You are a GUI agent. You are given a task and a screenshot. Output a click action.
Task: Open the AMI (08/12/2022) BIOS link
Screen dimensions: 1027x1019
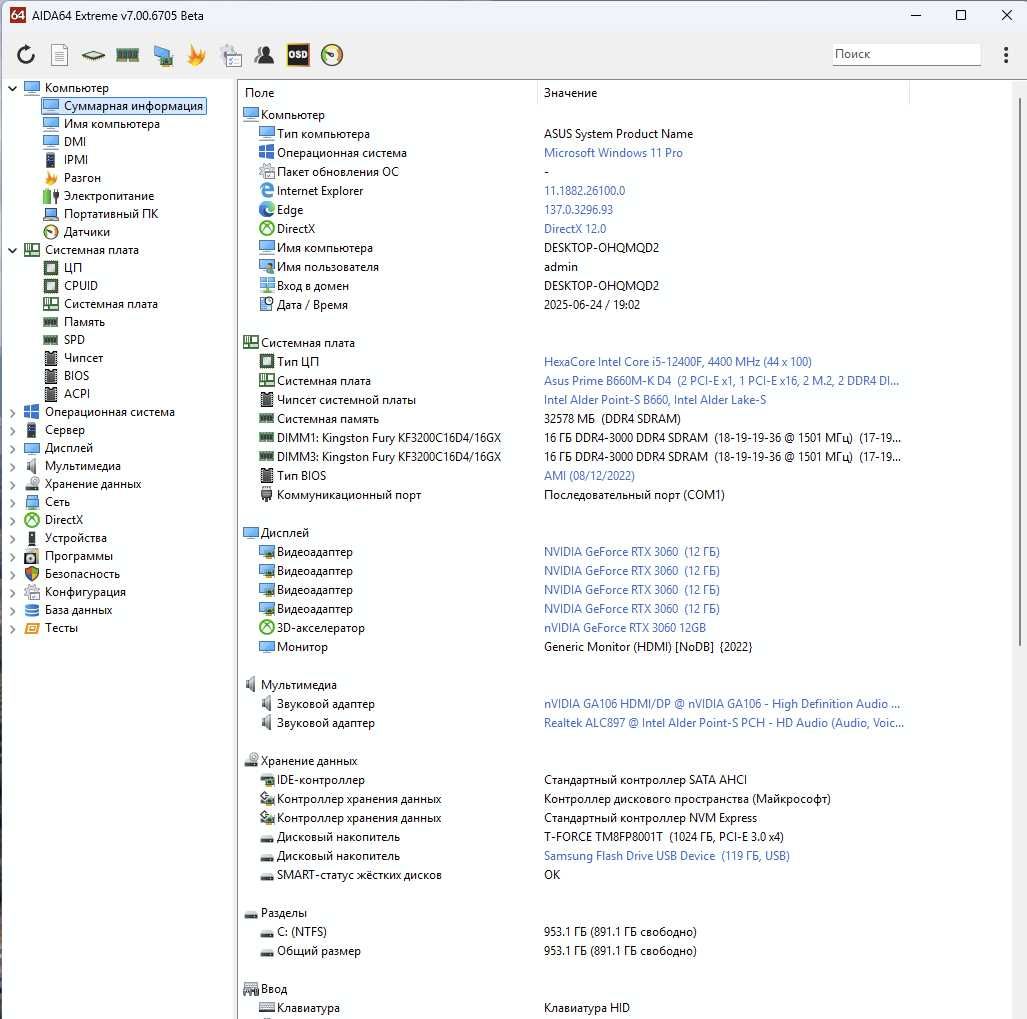coord(589,476)
